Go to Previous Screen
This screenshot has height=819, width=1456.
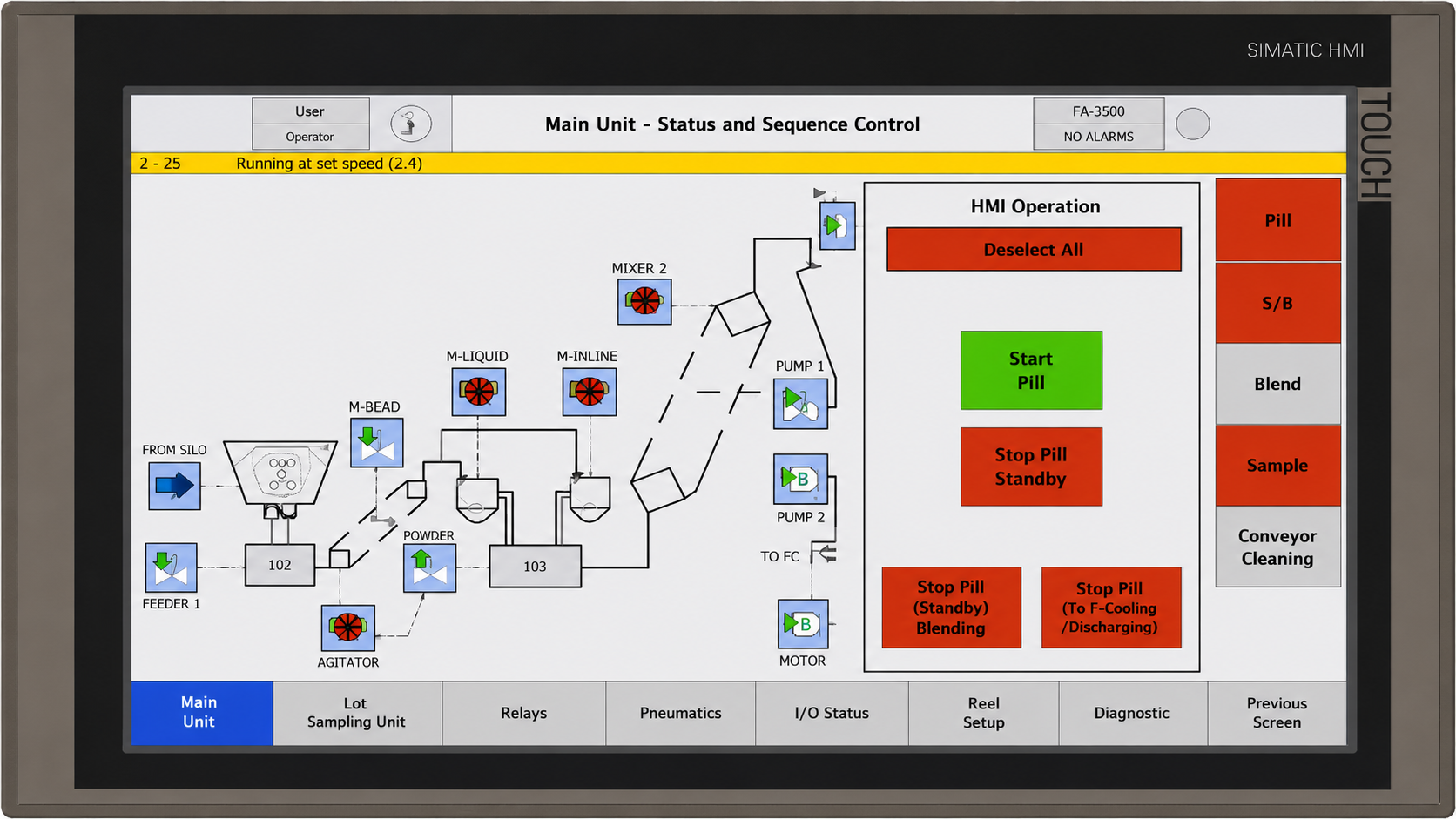[1277, 713]
